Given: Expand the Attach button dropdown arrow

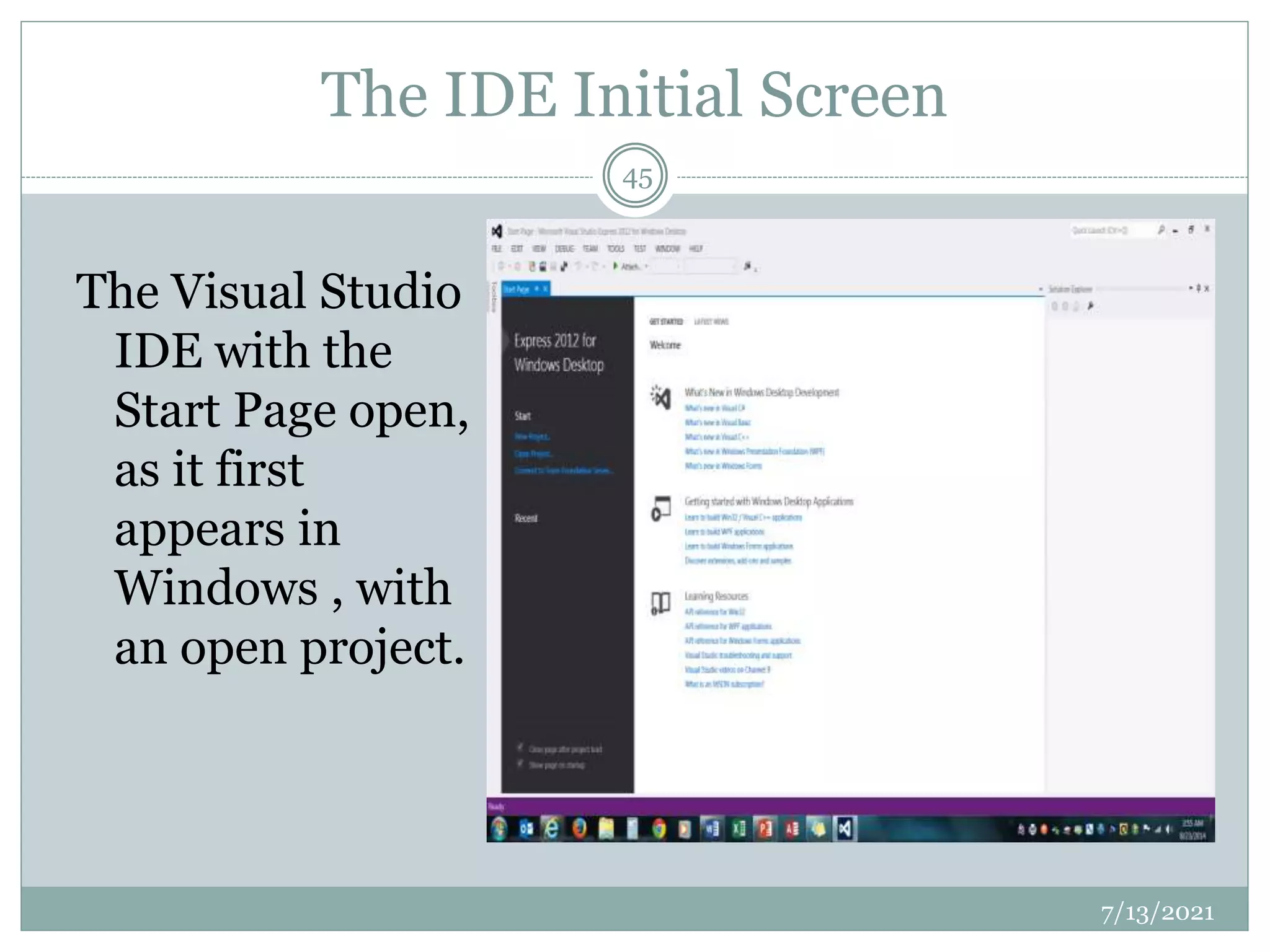Looking at the screenshot, I should 646,267.
